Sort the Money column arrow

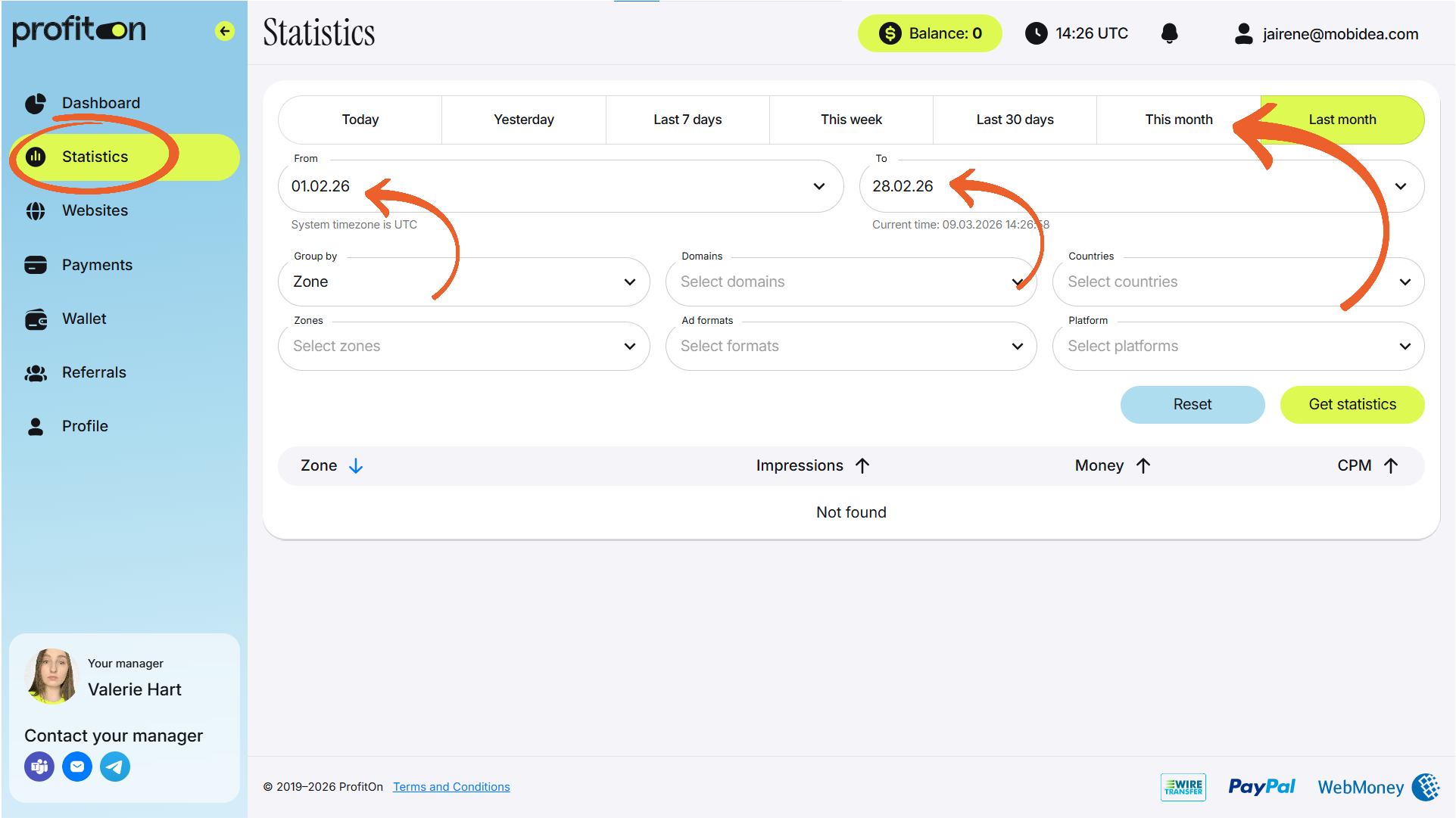(1143, 466)
